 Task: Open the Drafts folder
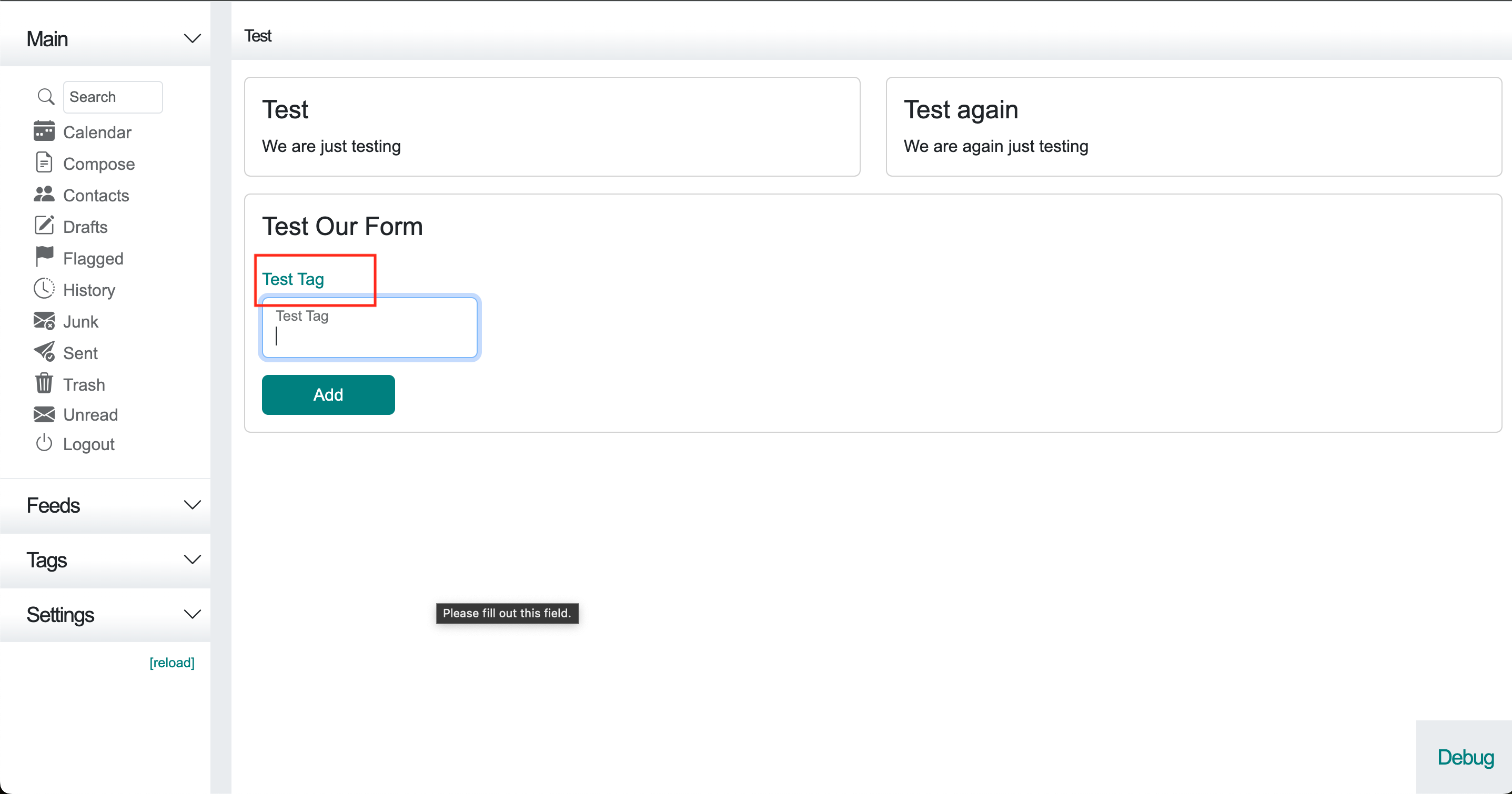(x=86, y=227)
